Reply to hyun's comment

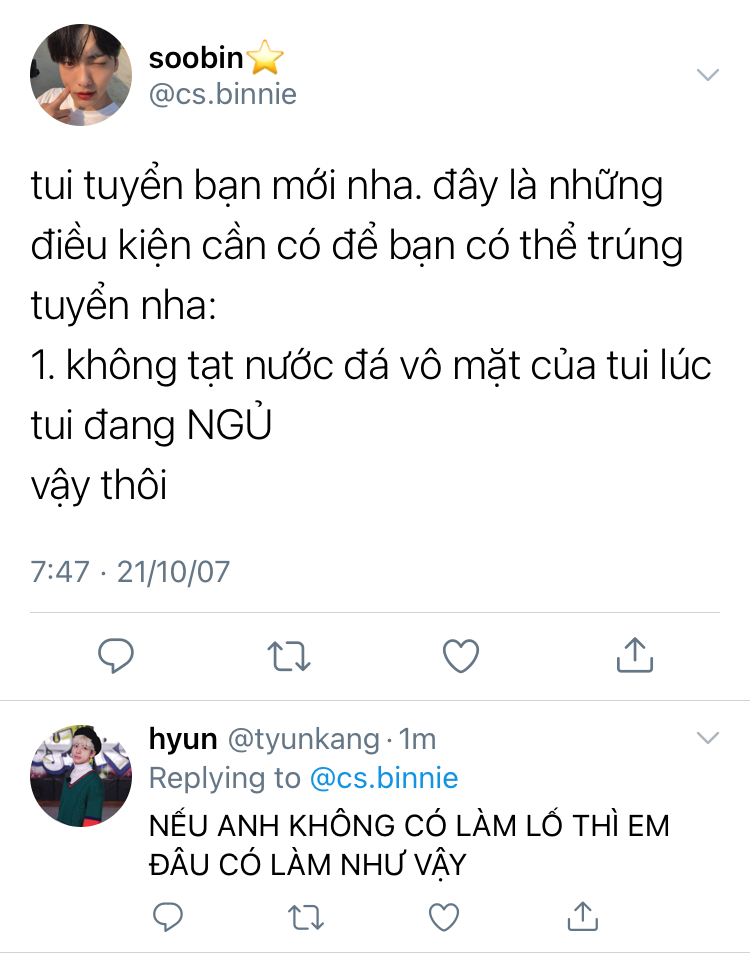point(168,917)
